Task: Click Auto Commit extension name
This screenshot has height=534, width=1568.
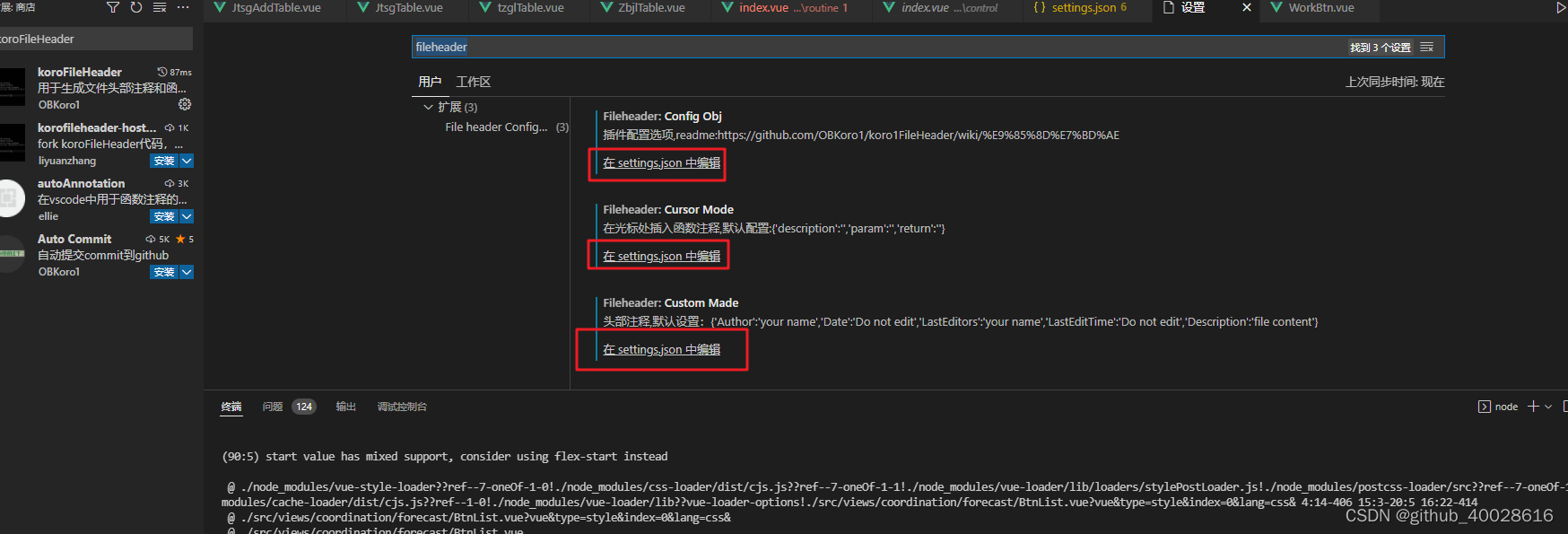Action: tap(74, 239)
